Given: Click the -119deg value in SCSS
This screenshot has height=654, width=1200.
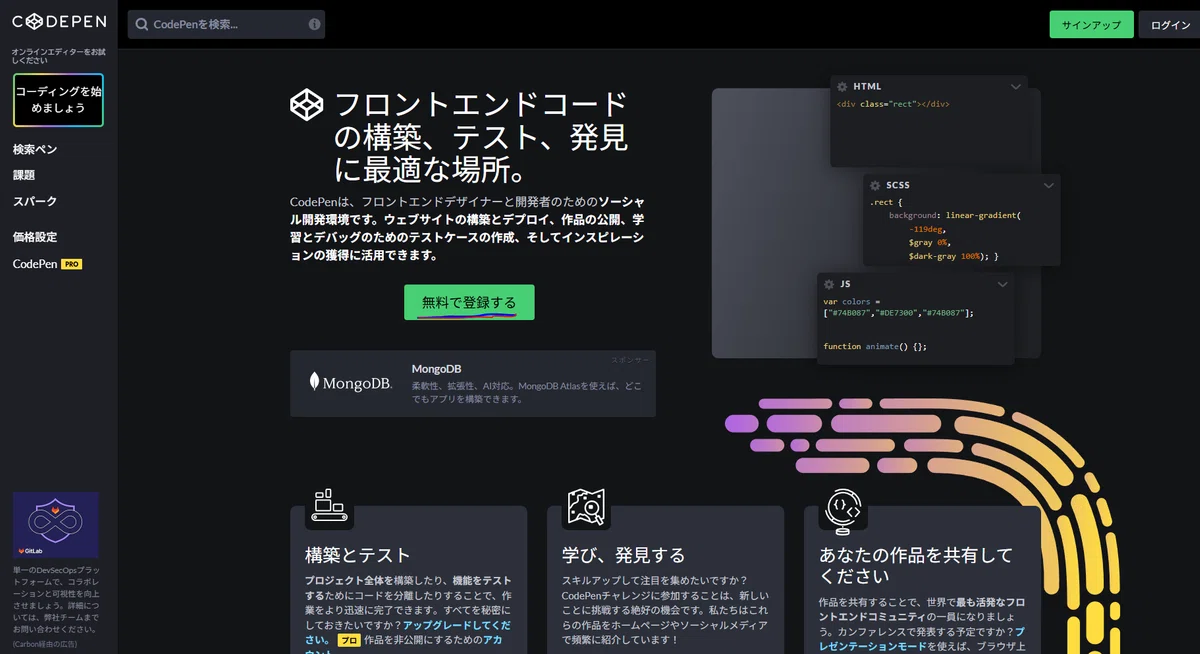Looking at the screenshot, I should 927,229.
